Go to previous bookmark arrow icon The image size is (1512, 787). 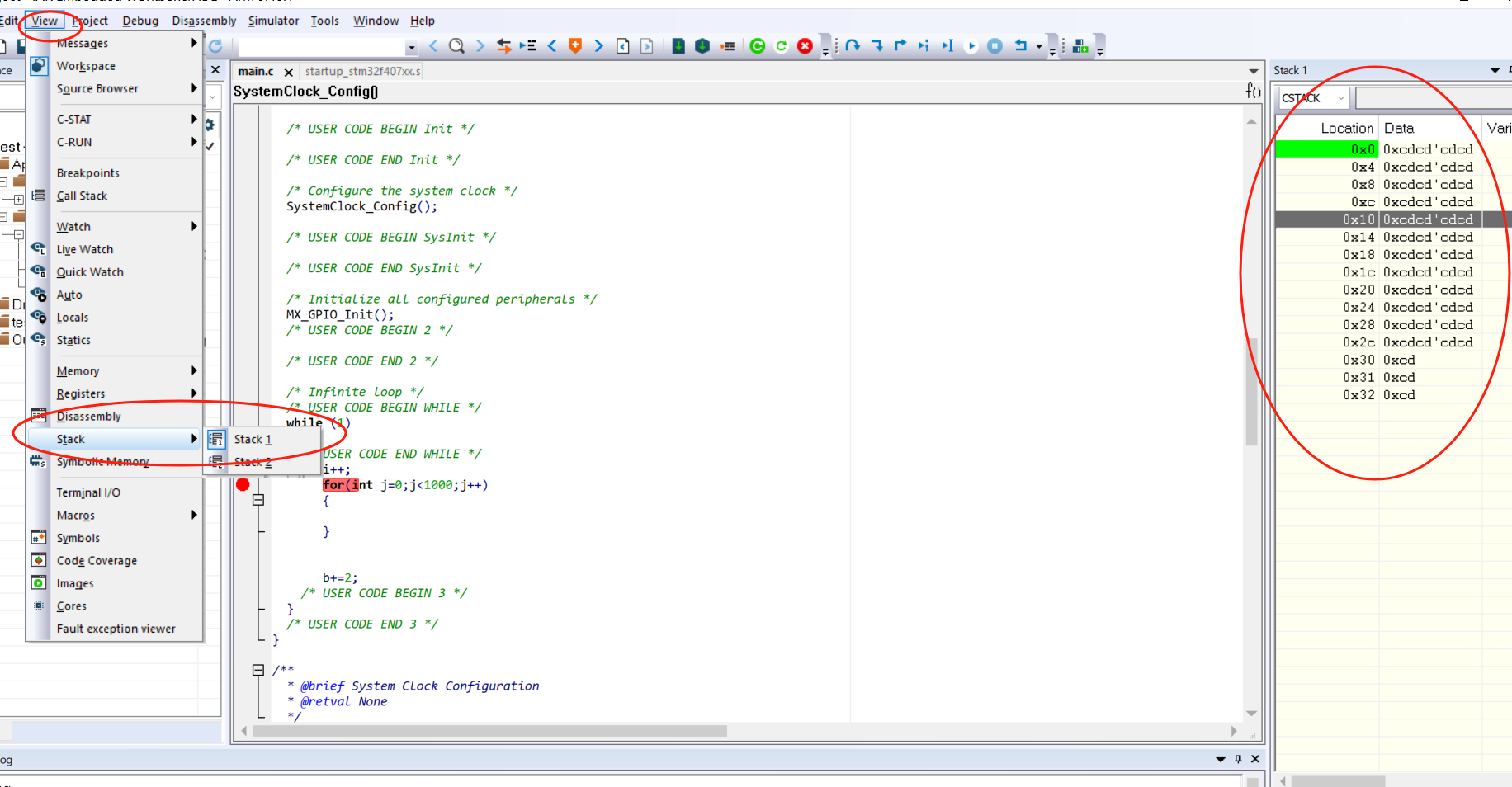click(x=551, y=46)
